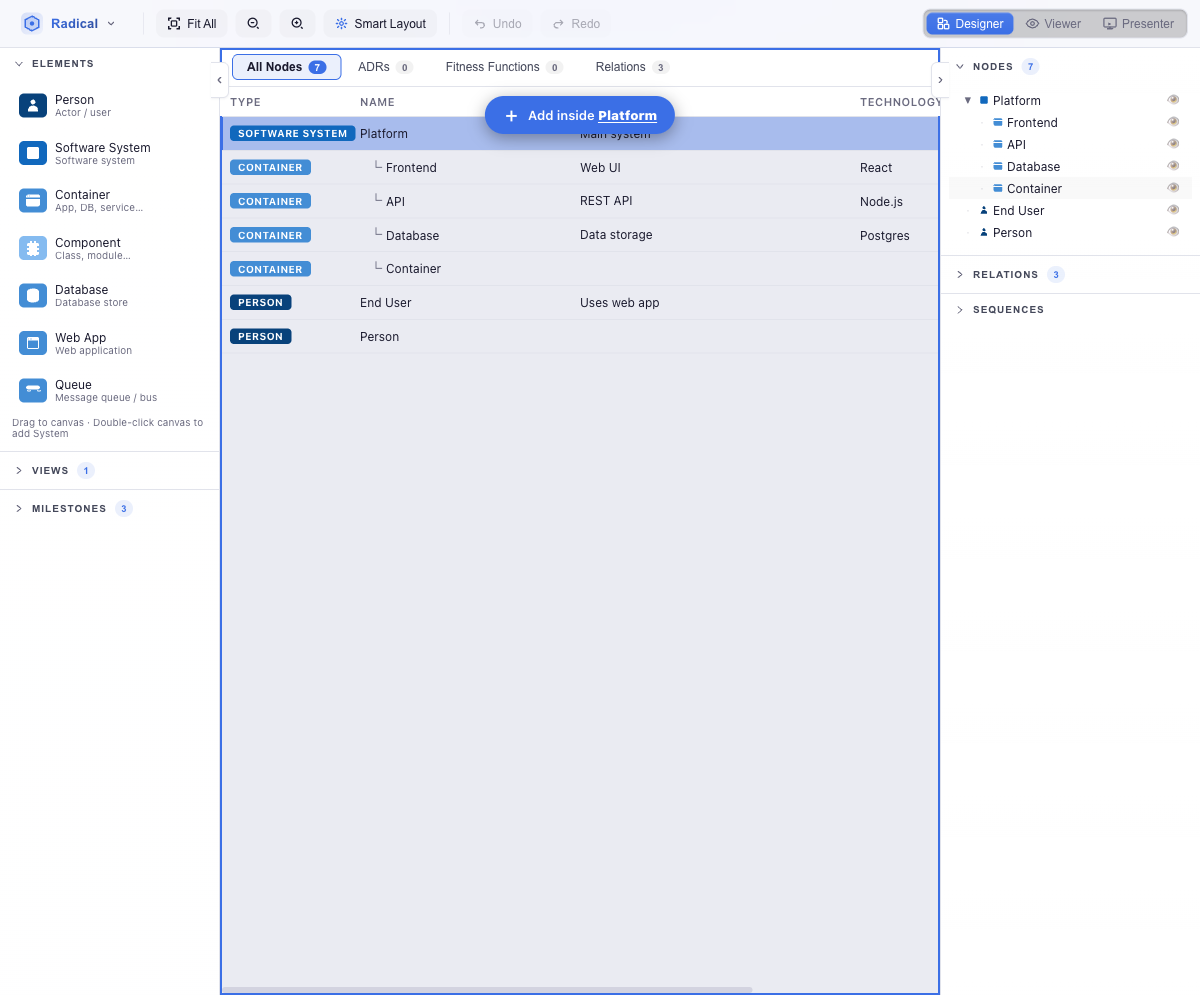Screen dimensions: 1200x995
Task: Open the ADRs tab
Action: click(385, 67)
